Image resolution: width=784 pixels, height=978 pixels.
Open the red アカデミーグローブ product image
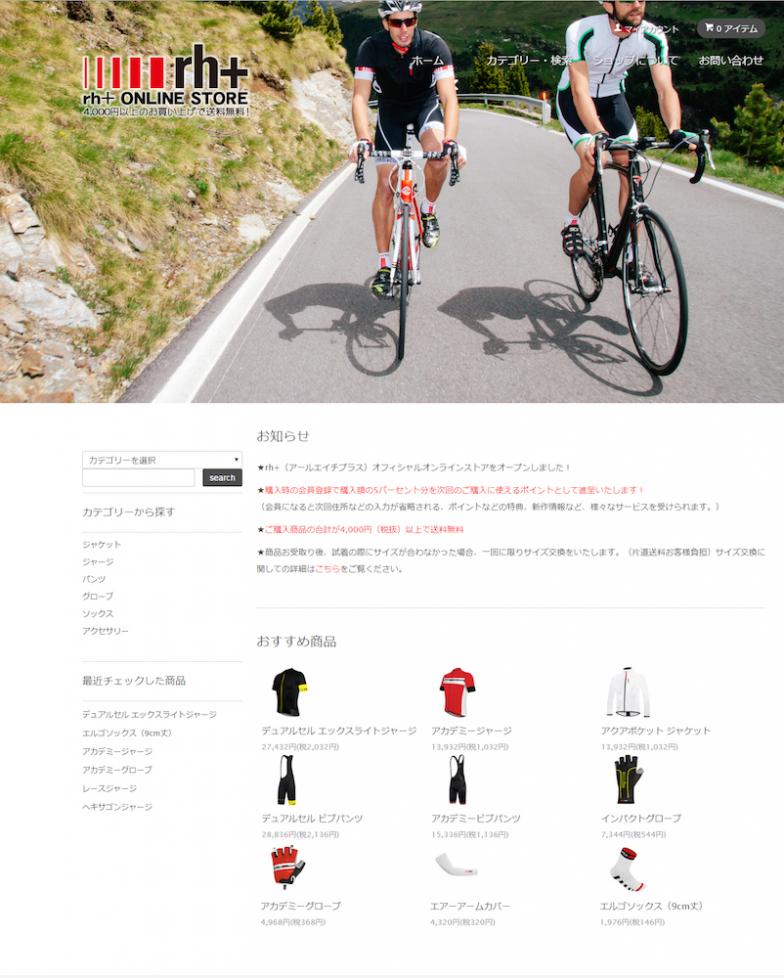(x=288, y=867)
